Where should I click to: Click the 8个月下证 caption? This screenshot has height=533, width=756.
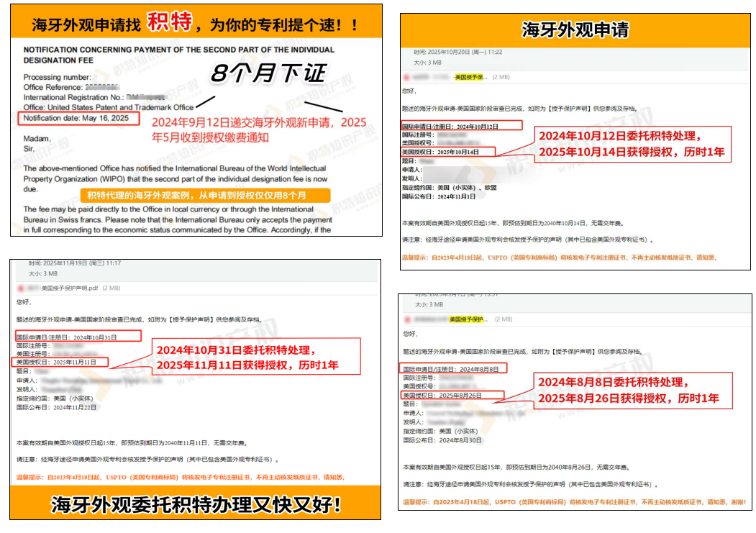[268, 74]
